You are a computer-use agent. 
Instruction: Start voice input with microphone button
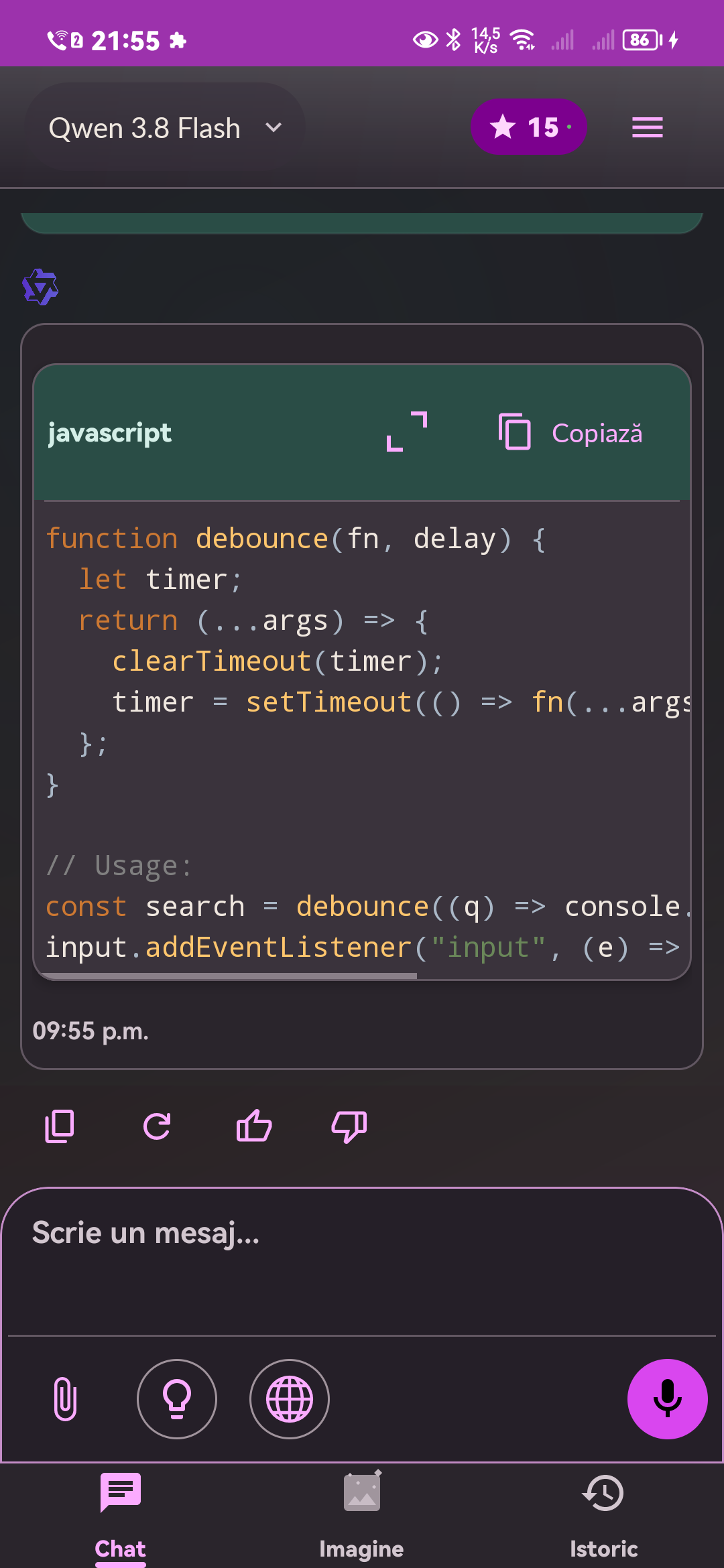[x=668, y=1399]
